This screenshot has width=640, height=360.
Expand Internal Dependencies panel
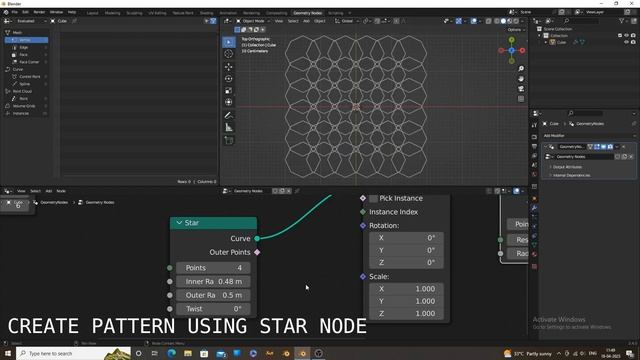coord(571,175)
